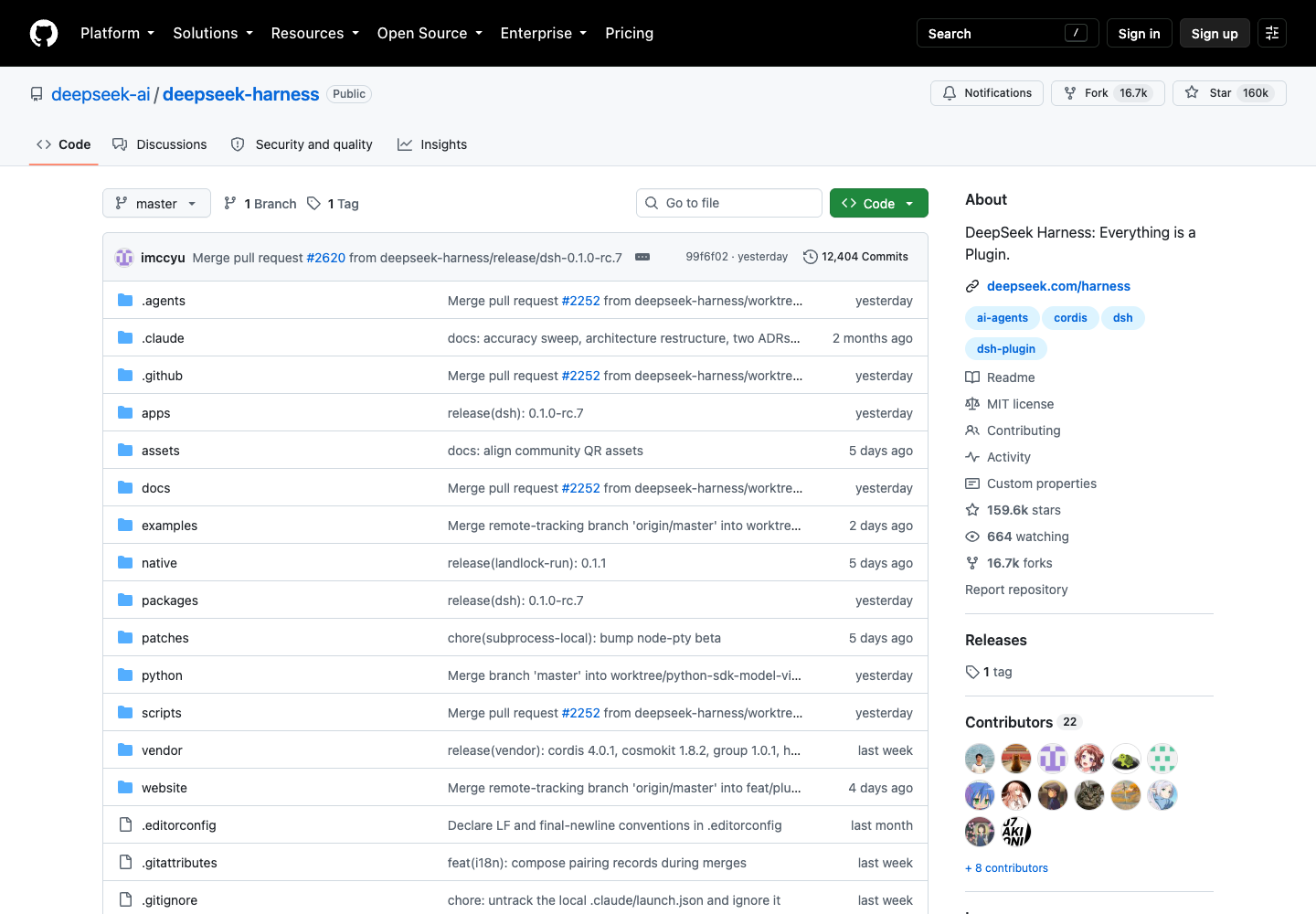Open the master branch selector dropdown
This screenshot has width=1316, height=914.
tap(156, 203)
